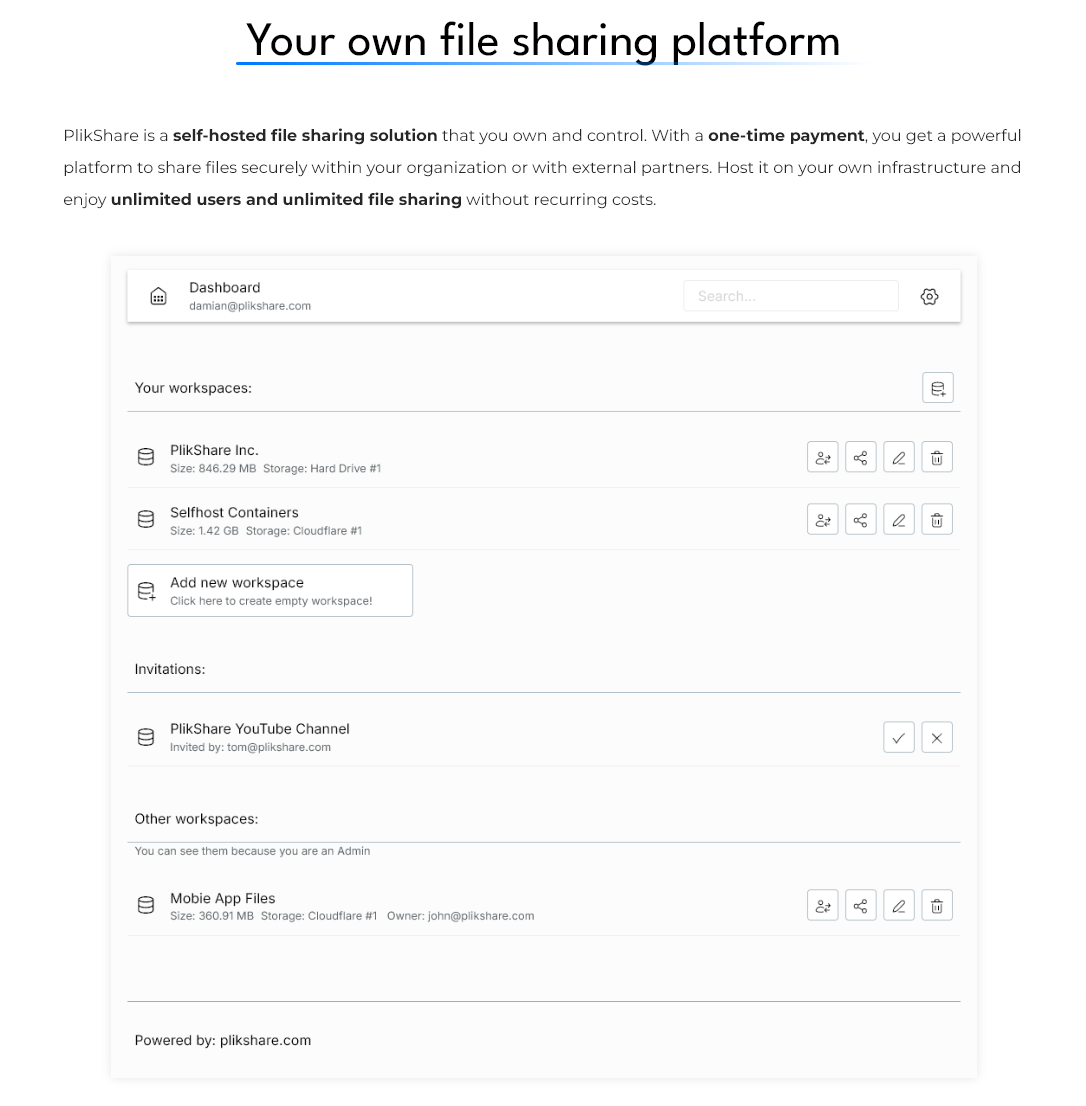Open the Selfhost Containers workspace row
1086x1106 pixels.
pyautogui.click(x=544, y=520)
